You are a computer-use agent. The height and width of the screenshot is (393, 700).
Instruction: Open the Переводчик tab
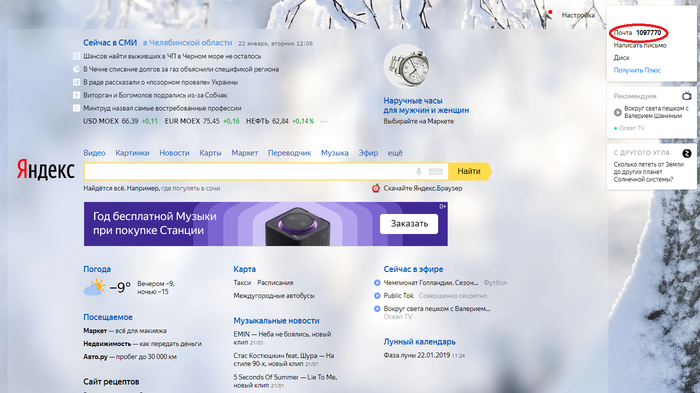point(289,153)
